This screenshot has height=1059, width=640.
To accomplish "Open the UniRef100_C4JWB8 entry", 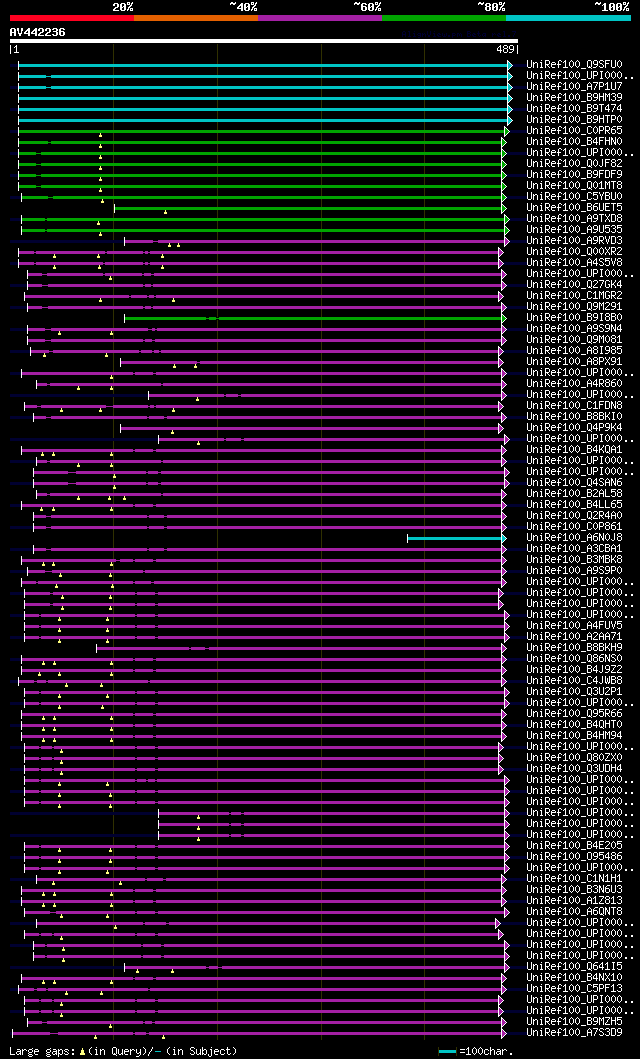I will pos(575,680).
